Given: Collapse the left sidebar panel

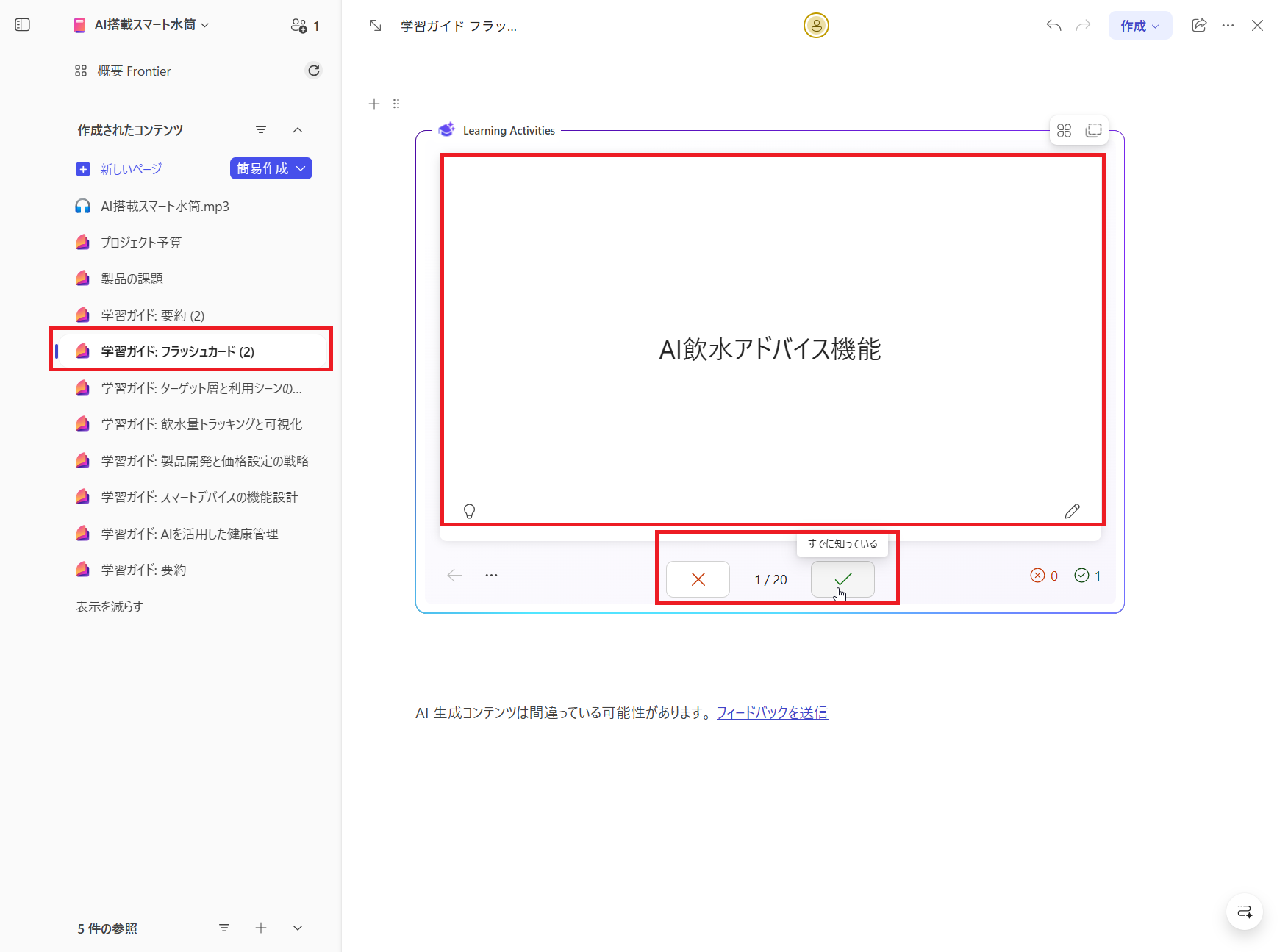Looking at the screenshot, I should (x=22, y=24).
